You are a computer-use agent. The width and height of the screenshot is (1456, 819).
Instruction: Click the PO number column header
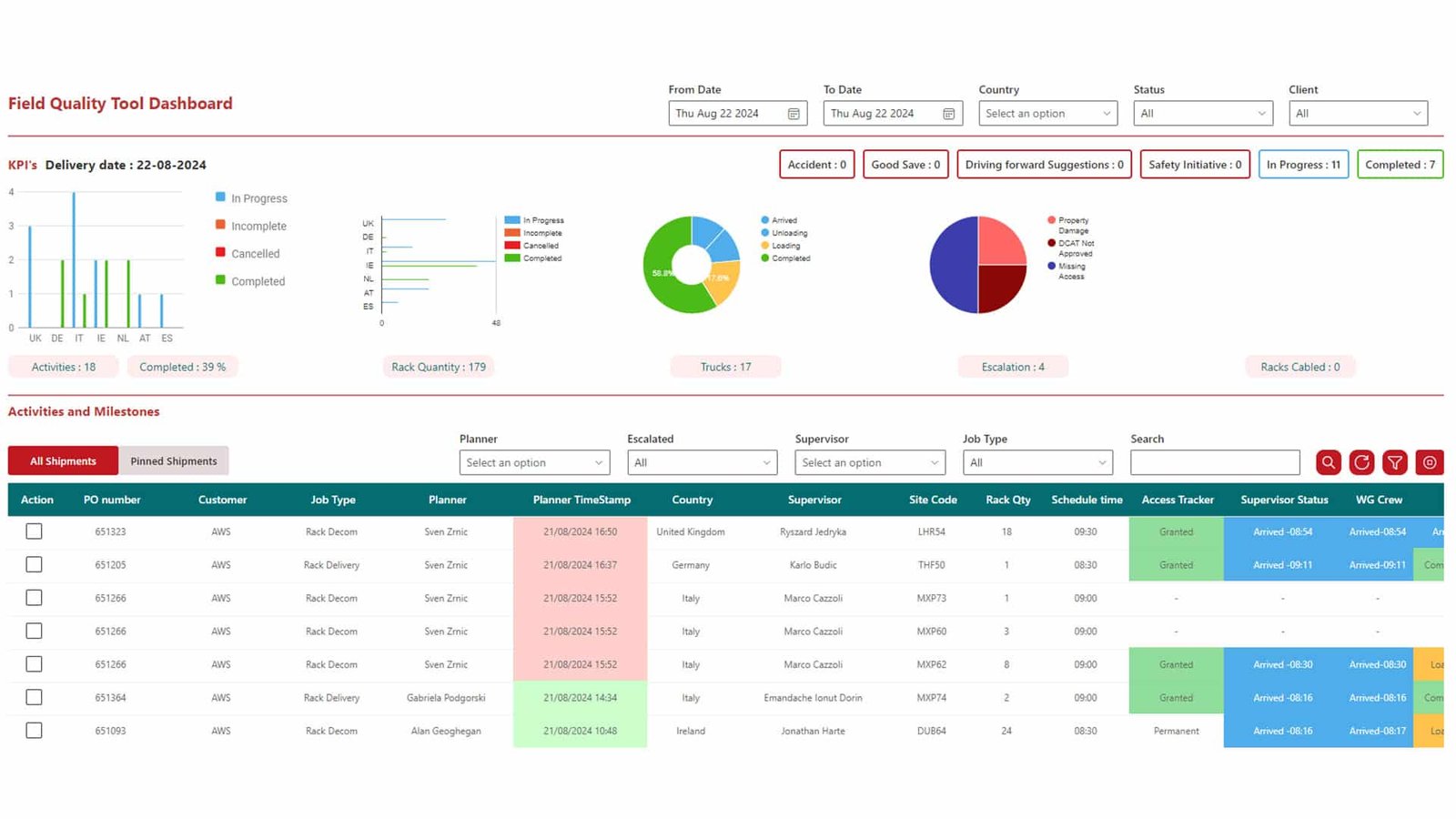(x=112, y=500)
